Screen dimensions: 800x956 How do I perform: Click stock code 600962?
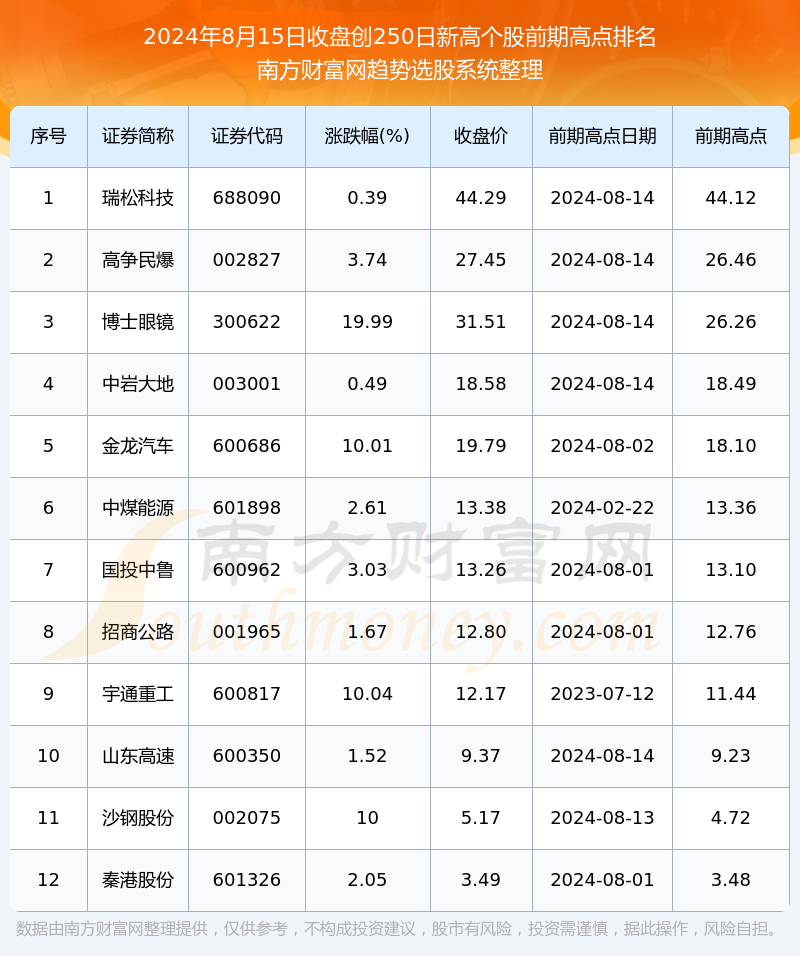[247, 570]
